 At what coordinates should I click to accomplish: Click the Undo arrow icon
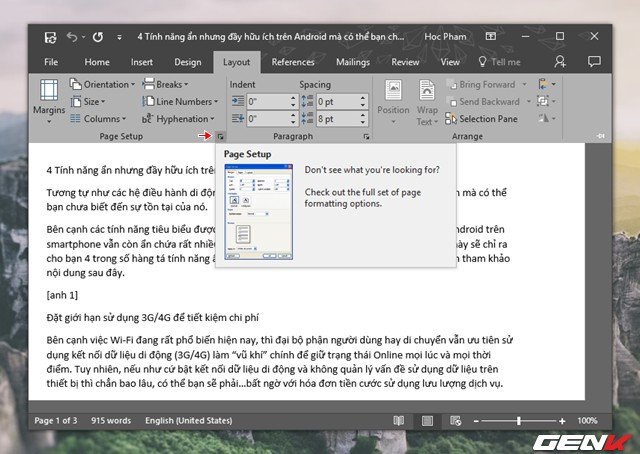pyautogui.click(x=72, y=38)
